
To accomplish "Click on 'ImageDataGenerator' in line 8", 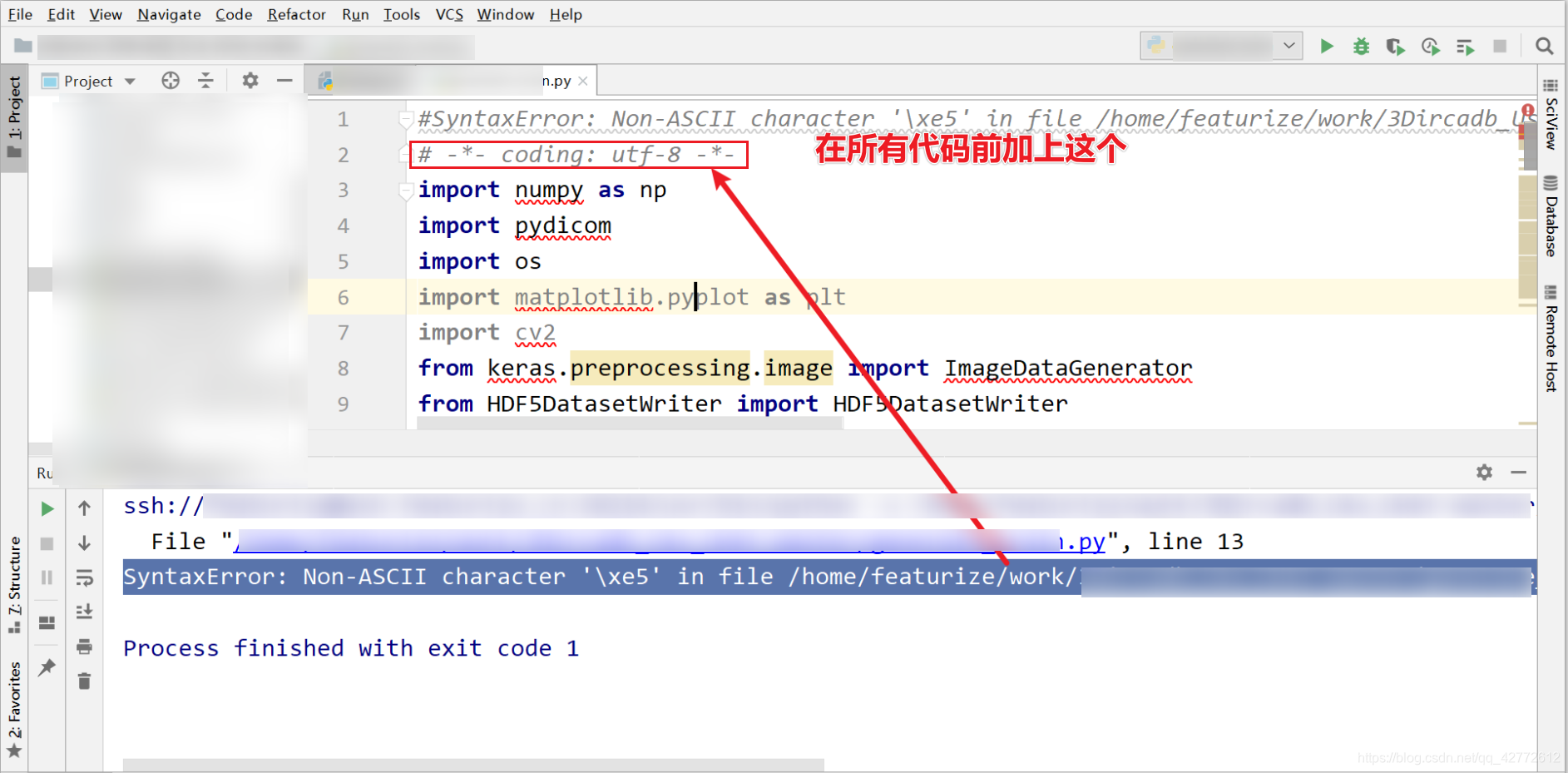I will point(1068,368).
